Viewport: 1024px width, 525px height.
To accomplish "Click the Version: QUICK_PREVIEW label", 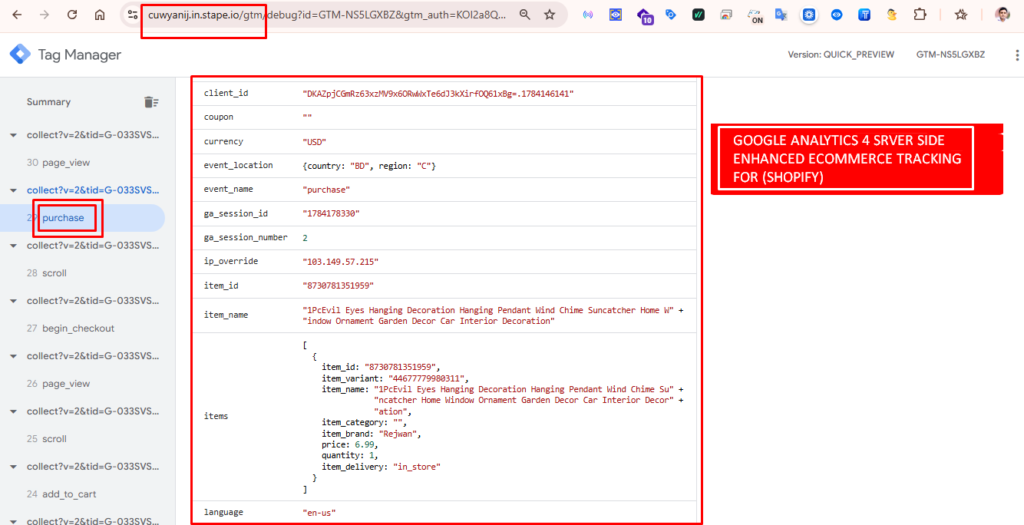I will tap(840, 55).
